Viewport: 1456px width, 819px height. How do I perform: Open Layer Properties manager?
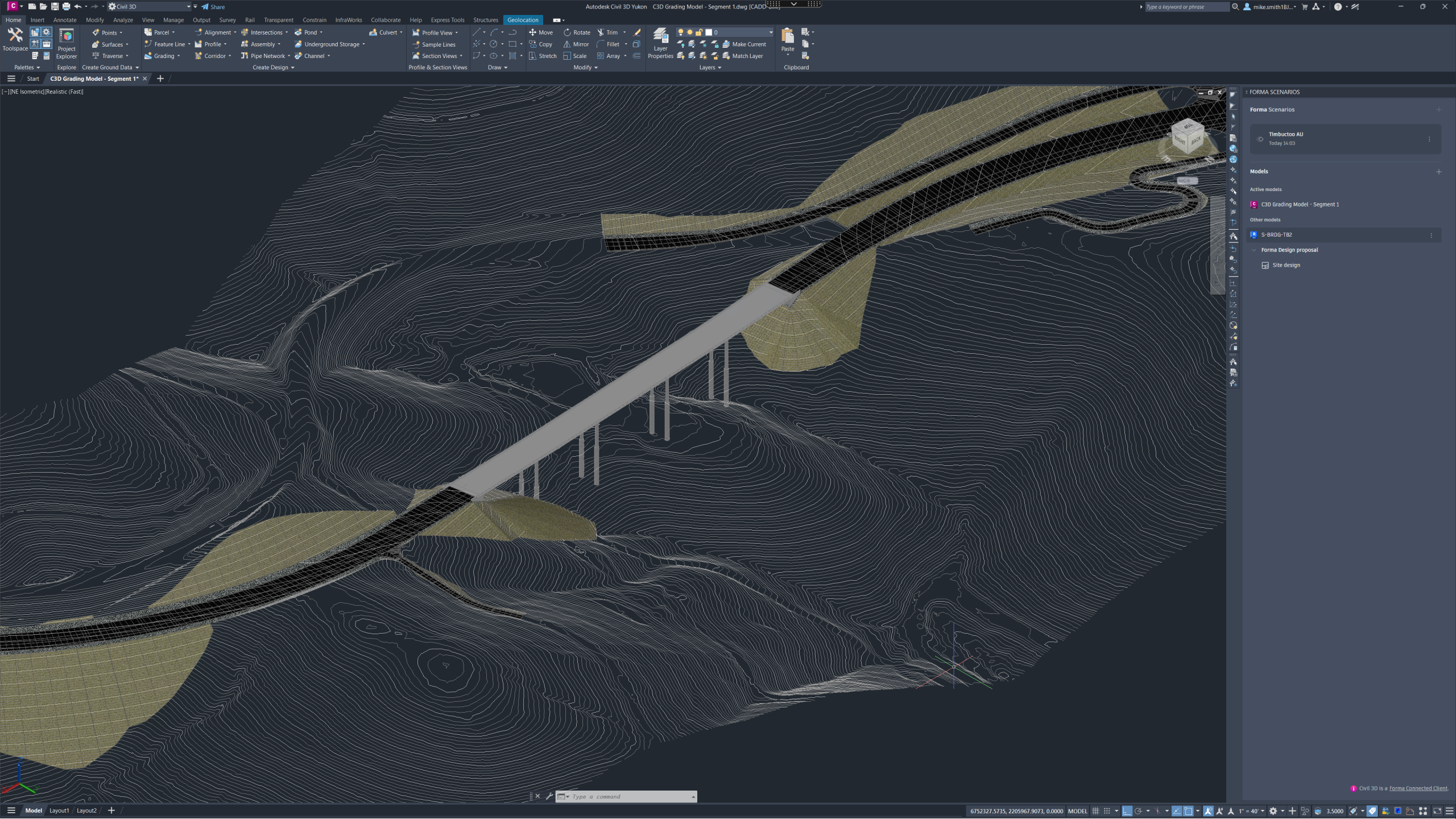tap(660, 43)
